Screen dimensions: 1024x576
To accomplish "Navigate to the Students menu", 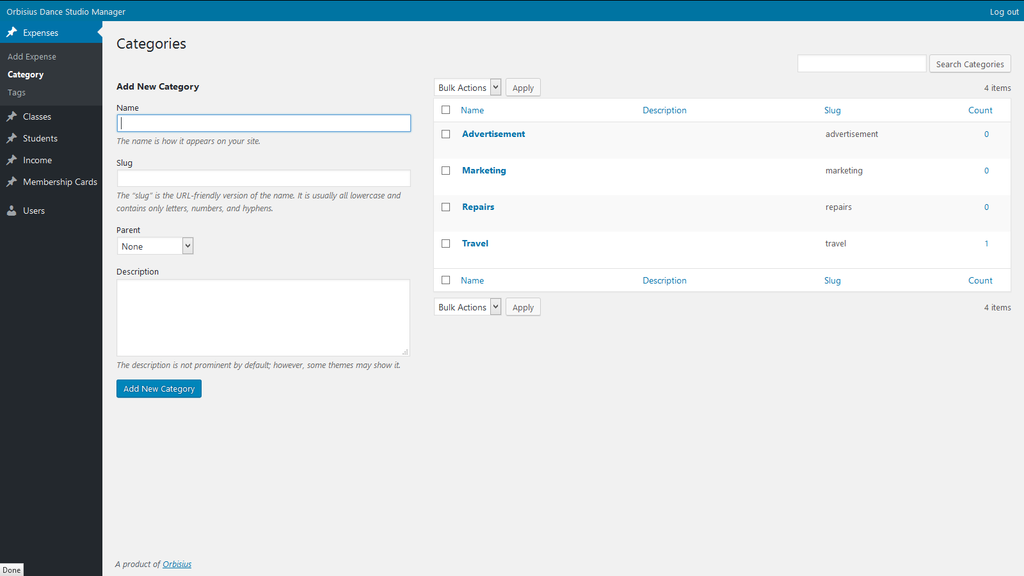I will (x=40, y=138).
